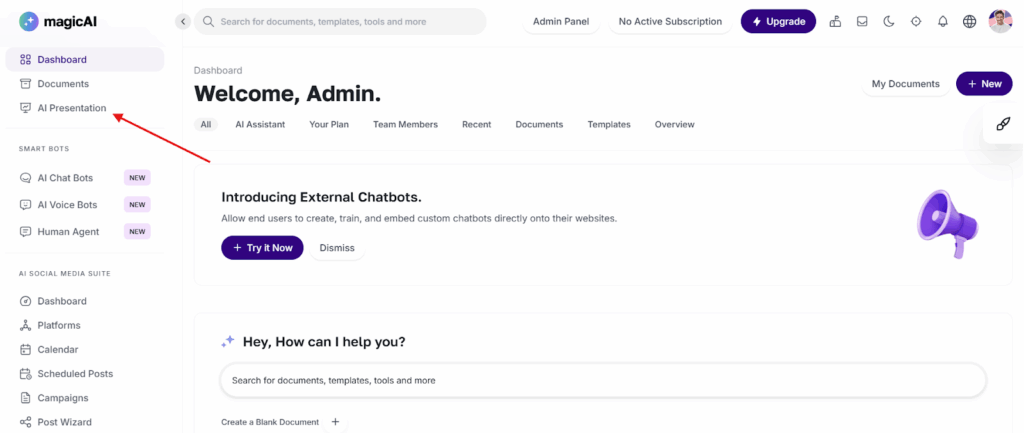Open the notifications bell

click(x=942, y=22)
